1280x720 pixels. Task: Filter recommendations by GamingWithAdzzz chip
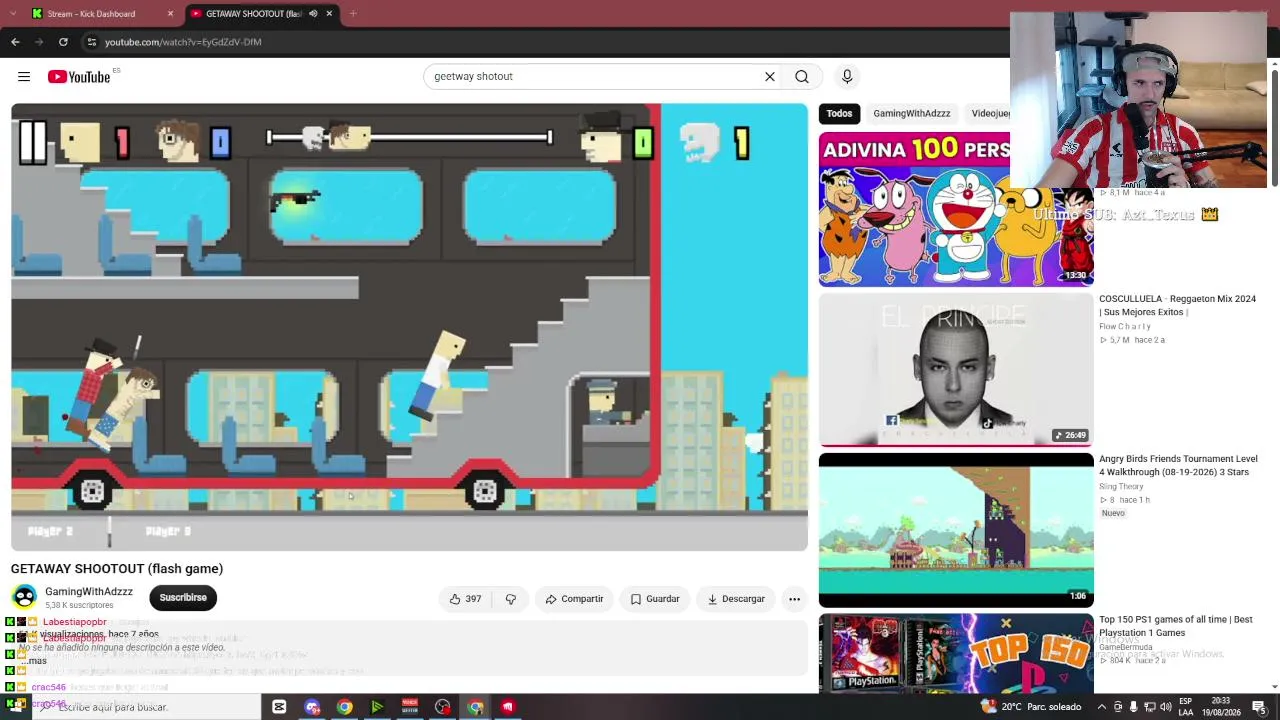[x=911, y=114]
